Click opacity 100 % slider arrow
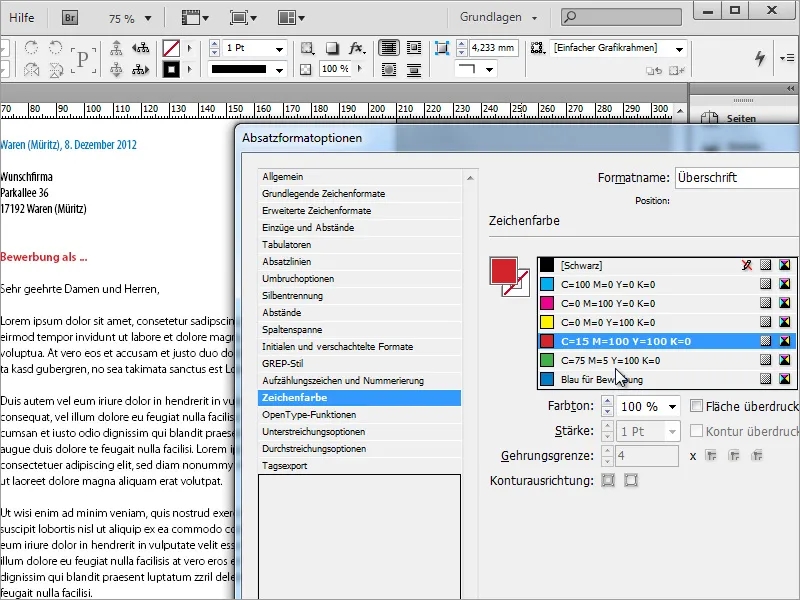800x600 pixels. point(360,69)
